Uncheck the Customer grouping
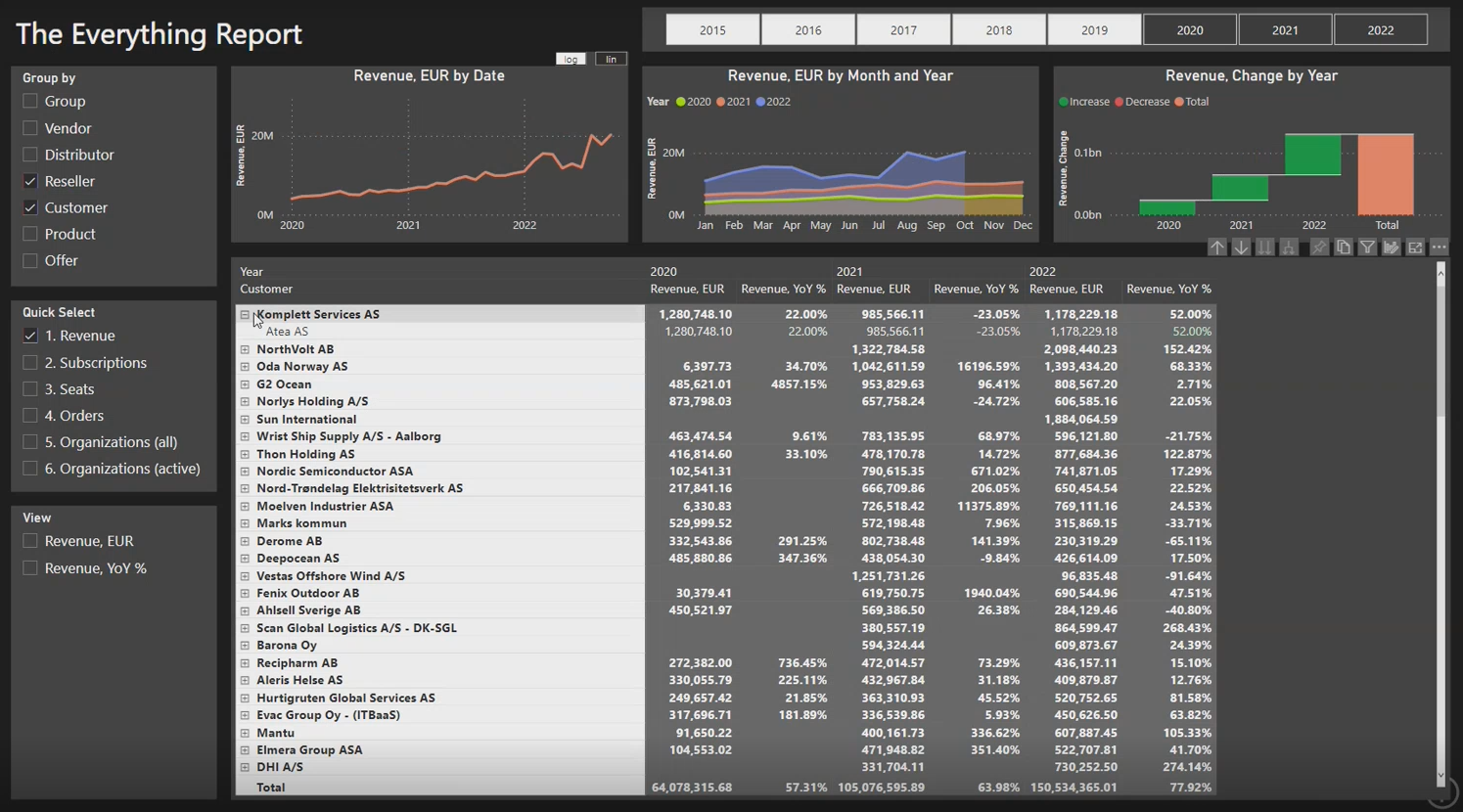The image size is (1463, 812). 30,207
